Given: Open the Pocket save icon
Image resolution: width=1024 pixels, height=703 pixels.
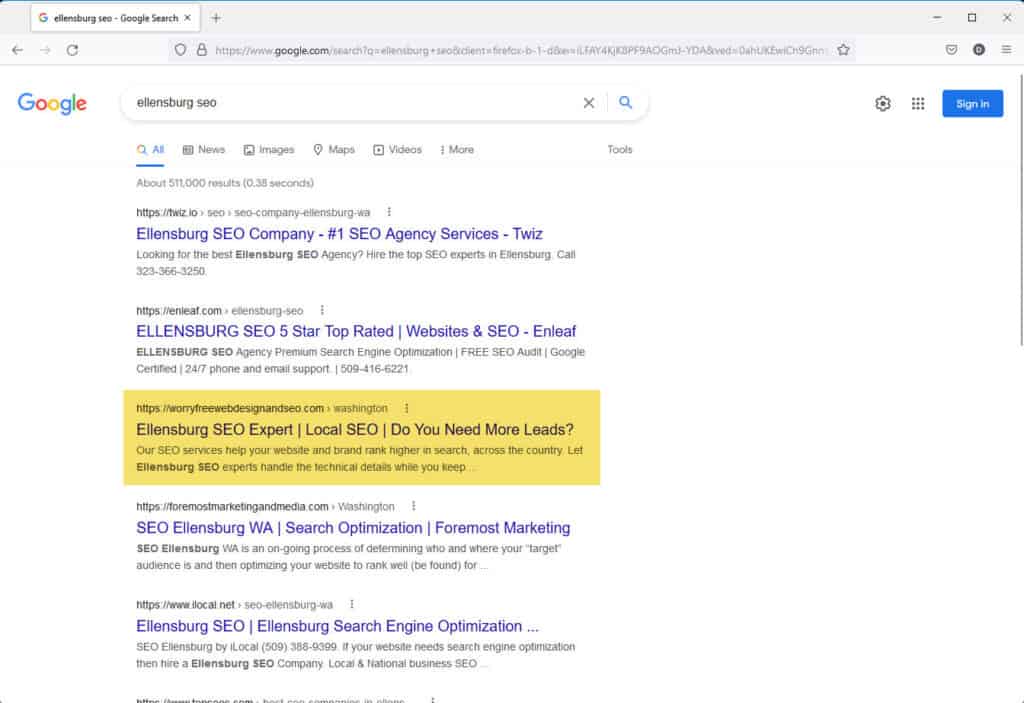Looking at the screenshot, I should 952,50.
